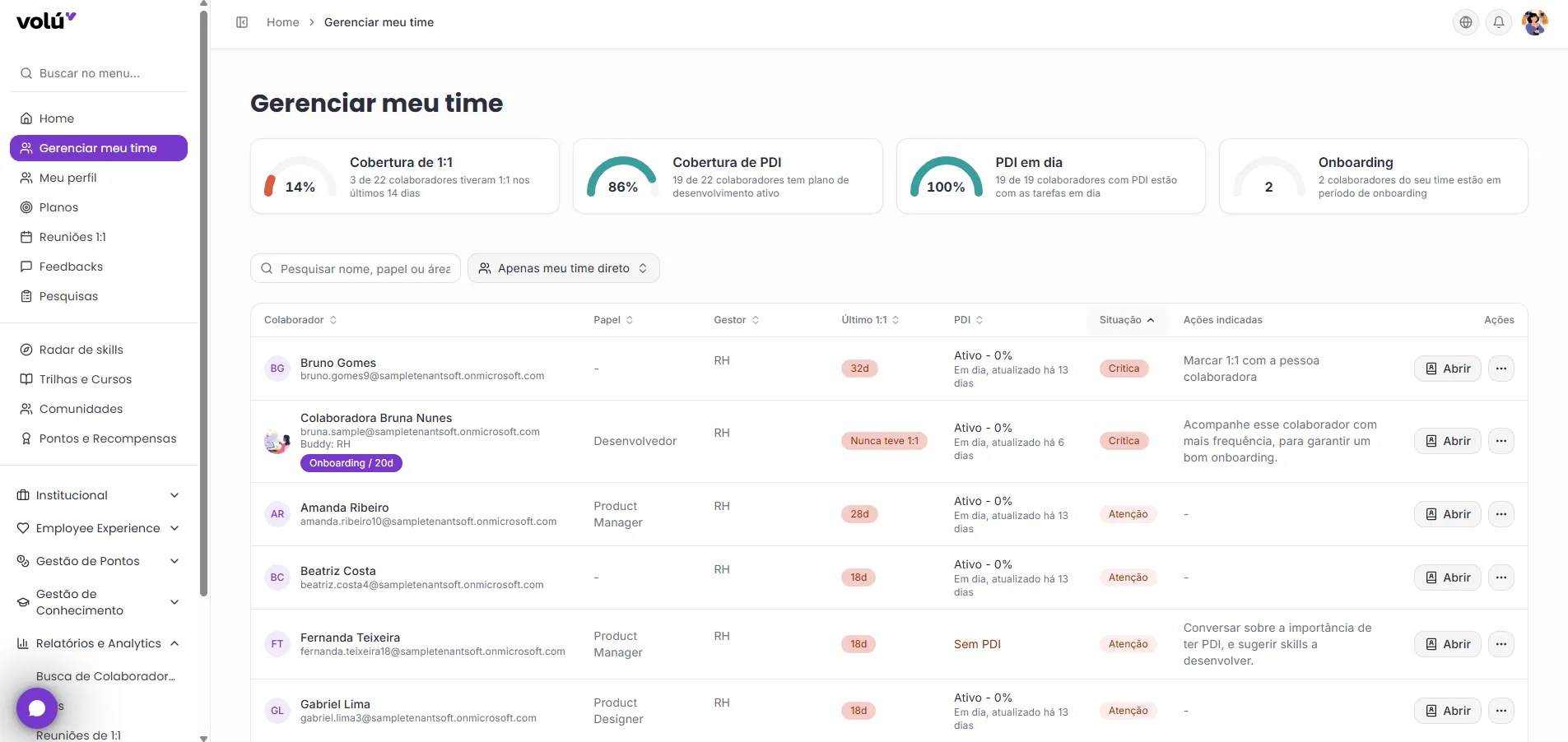Screen dimensions: 1568x742
Task: Open more options for Beatriz Costa
Action: 1501,577
